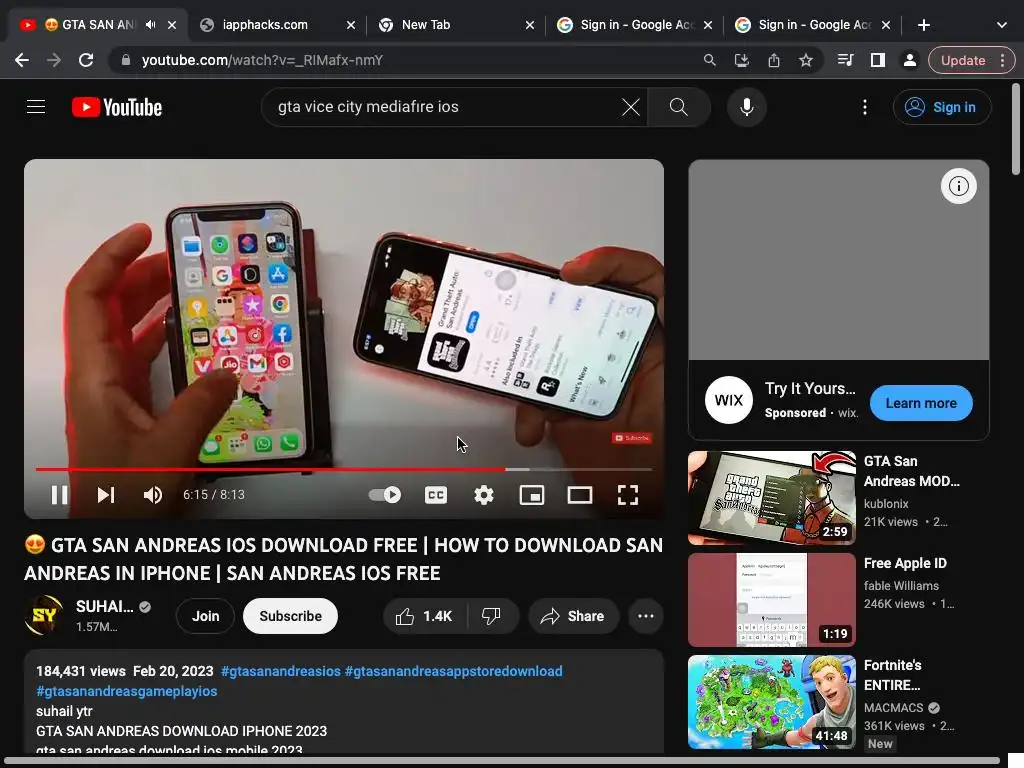Clear the YouTube search box text
Viewport: 1024px width, 768px height.
[x=631, y=107]
